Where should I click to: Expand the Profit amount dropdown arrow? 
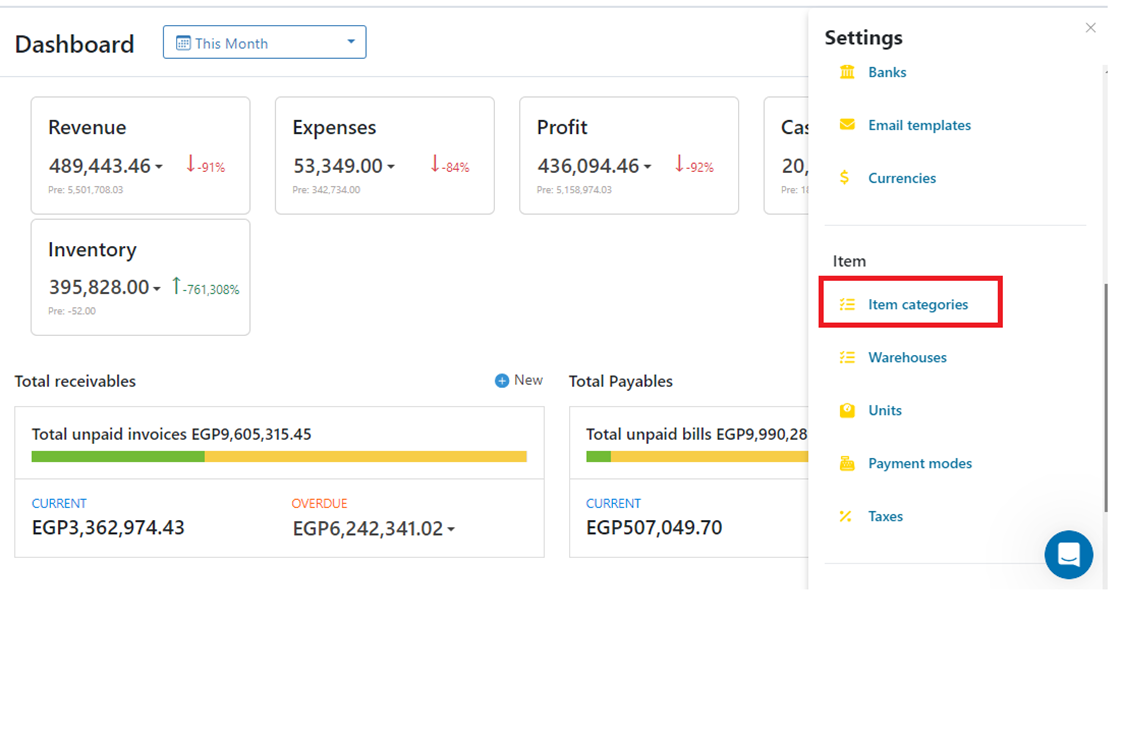(647, 168)
